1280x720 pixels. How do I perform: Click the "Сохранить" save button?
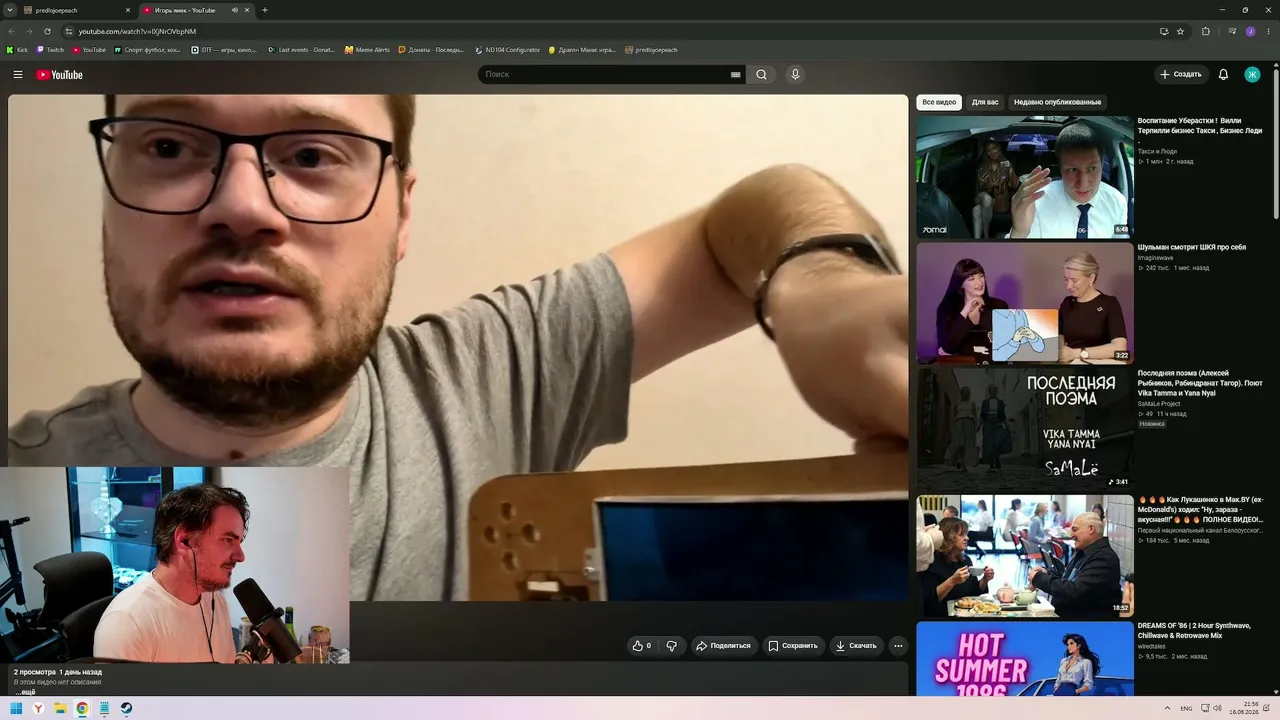tap(793, 646)
